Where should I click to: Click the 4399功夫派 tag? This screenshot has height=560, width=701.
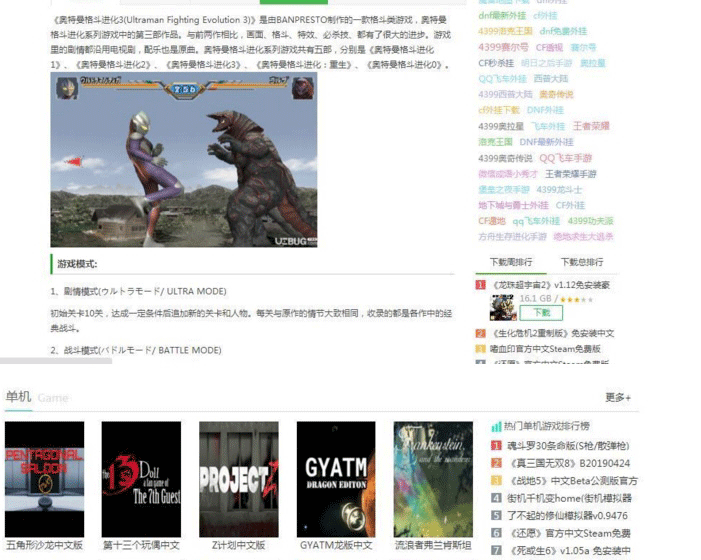click(591, 221)
